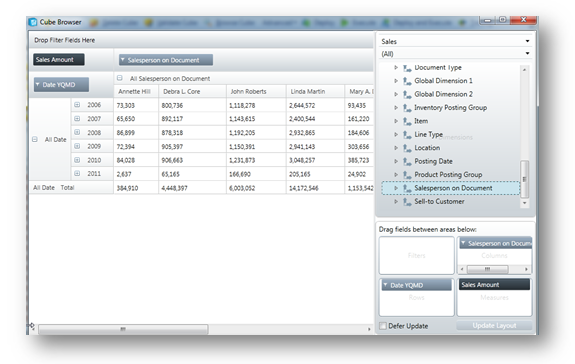Click the Location dimension icon
Viewport: 575px width, 364px height.
tap(407, 148)
